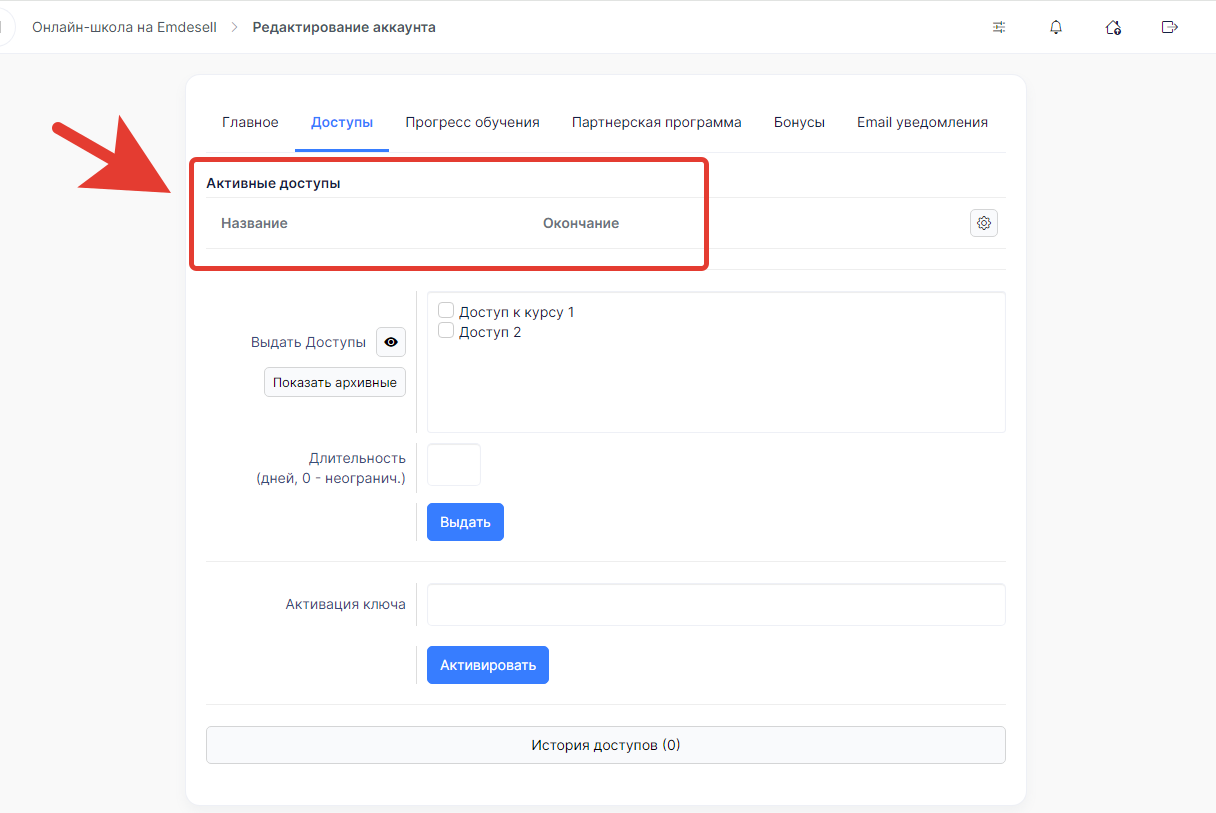Go to the Партнерская программа tab
This screenshot has height=813, width=1216.
(x=656, y=122)
